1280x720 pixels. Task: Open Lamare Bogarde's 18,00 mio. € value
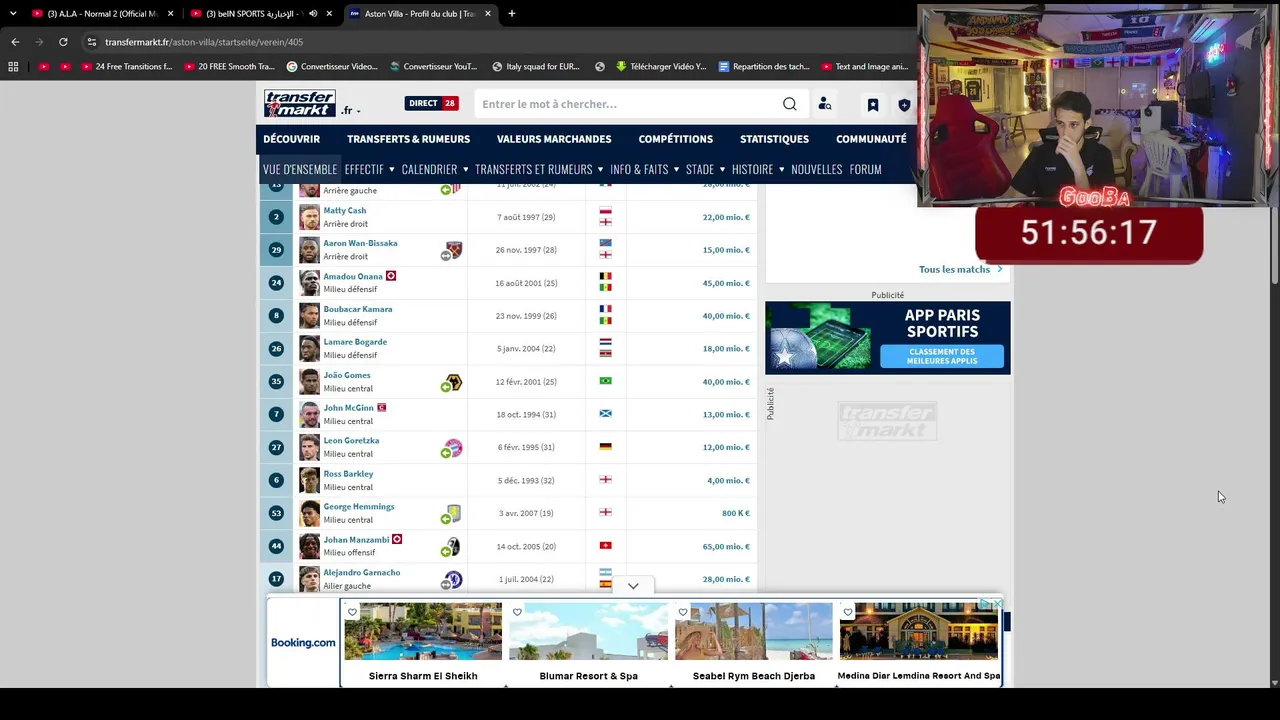pos(726,349)
